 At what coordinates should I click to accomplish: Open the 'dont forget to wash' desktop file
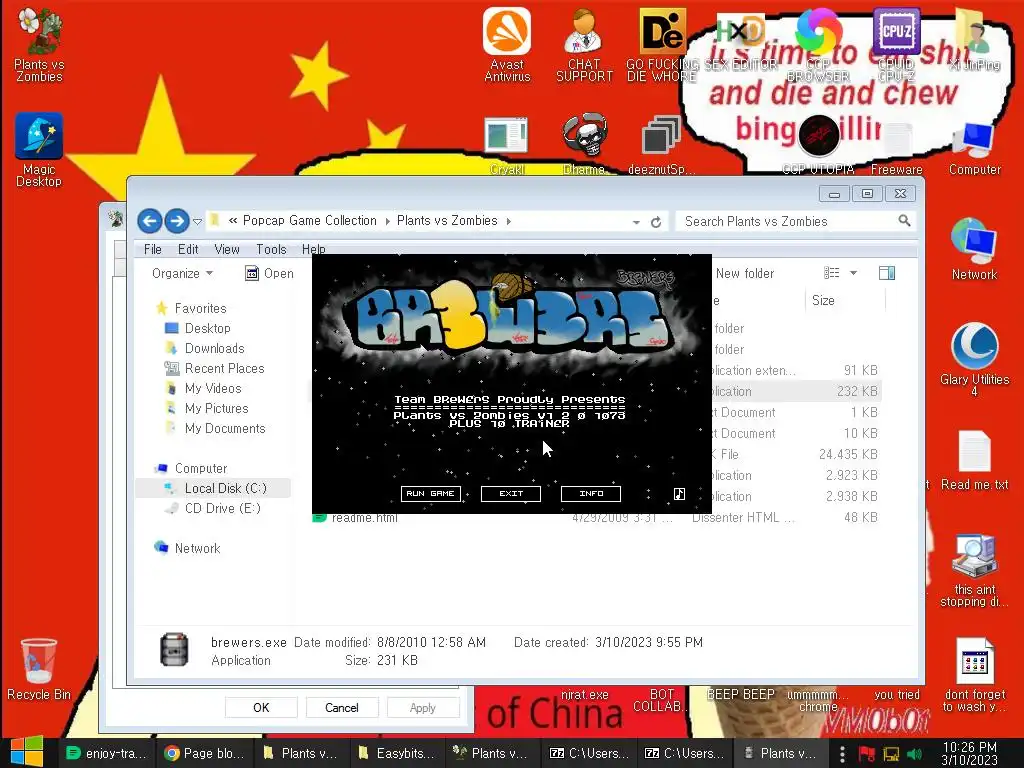pos(974,675)
